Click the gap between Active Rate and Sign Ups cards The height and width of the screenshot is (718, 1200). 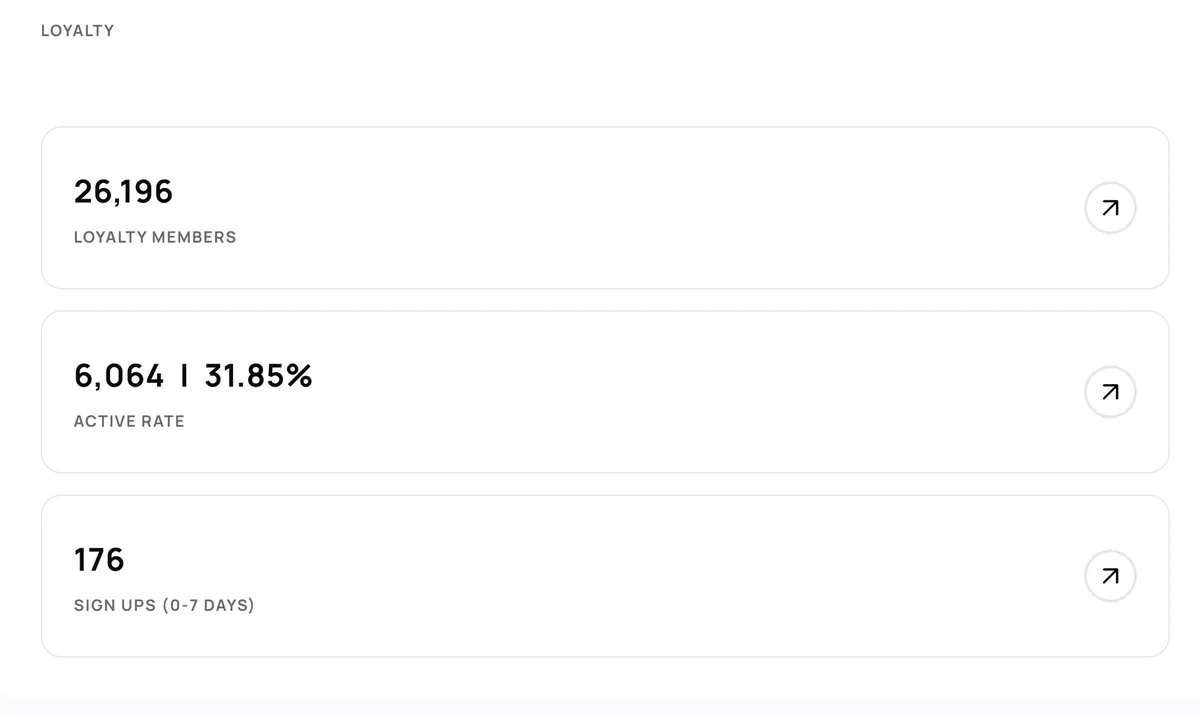coord(600,484)
